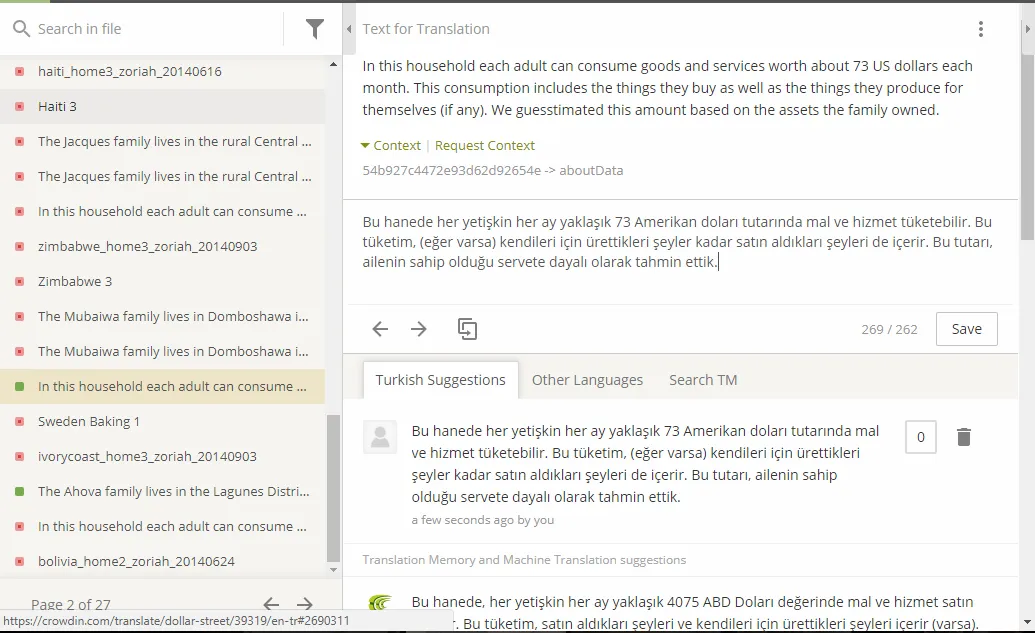Click red status icon beside Haiti 3
Screen dimensions: 1035x633
click(x=20, y=106)
